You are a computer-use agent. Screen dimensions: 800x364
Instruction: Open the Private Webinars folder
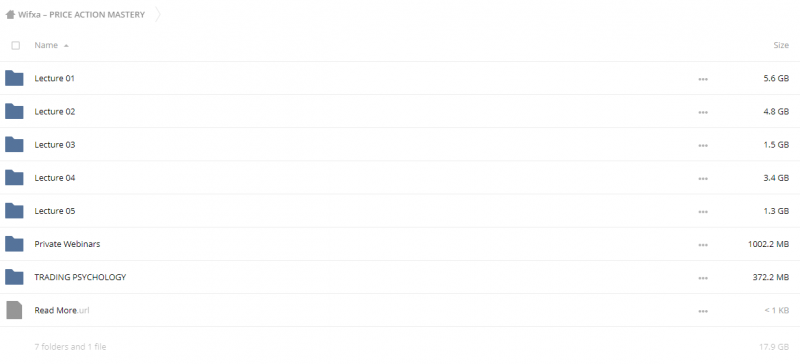click(67, 244)
